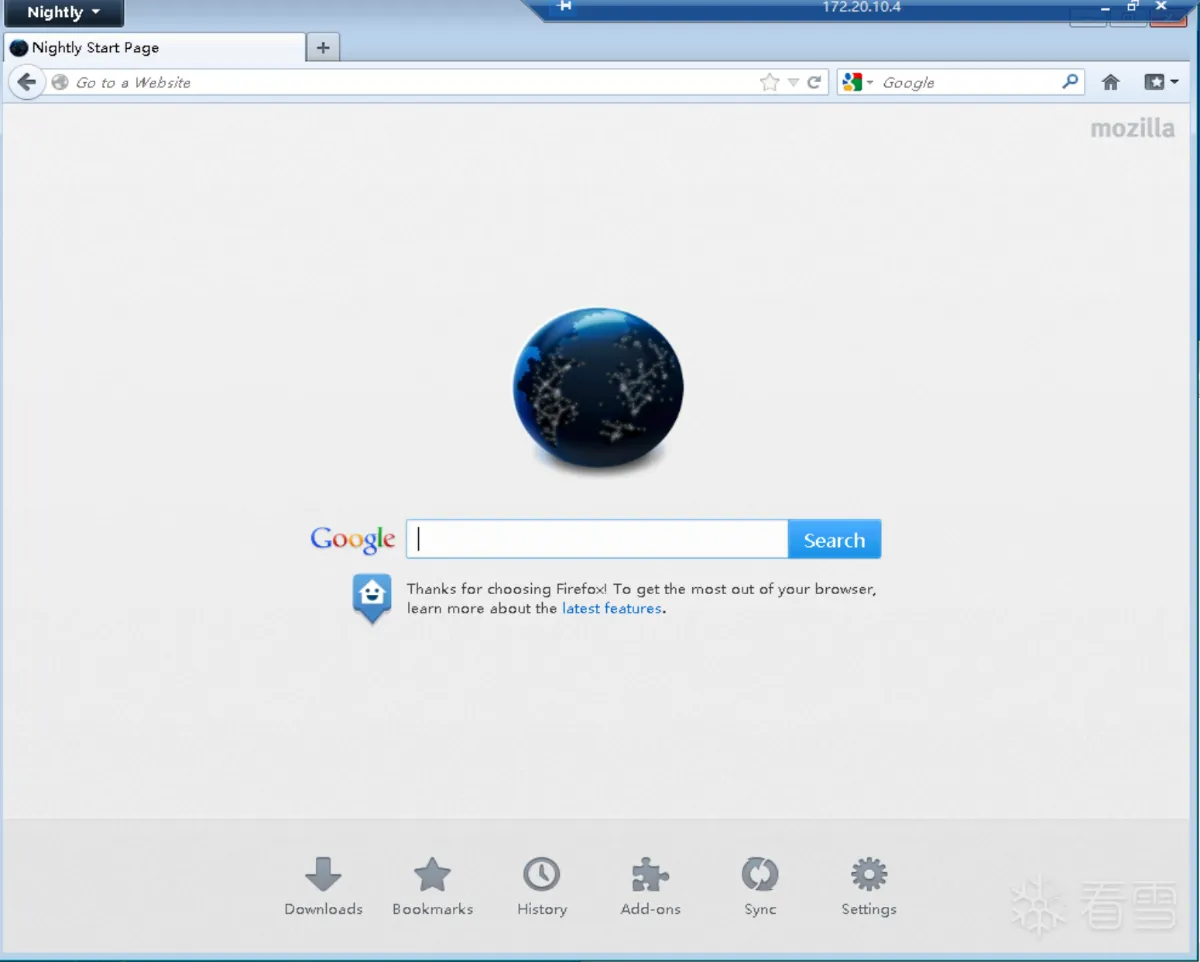Click the blue Search button
Viewport: 1200px width, 962px height.
[835, 540]
